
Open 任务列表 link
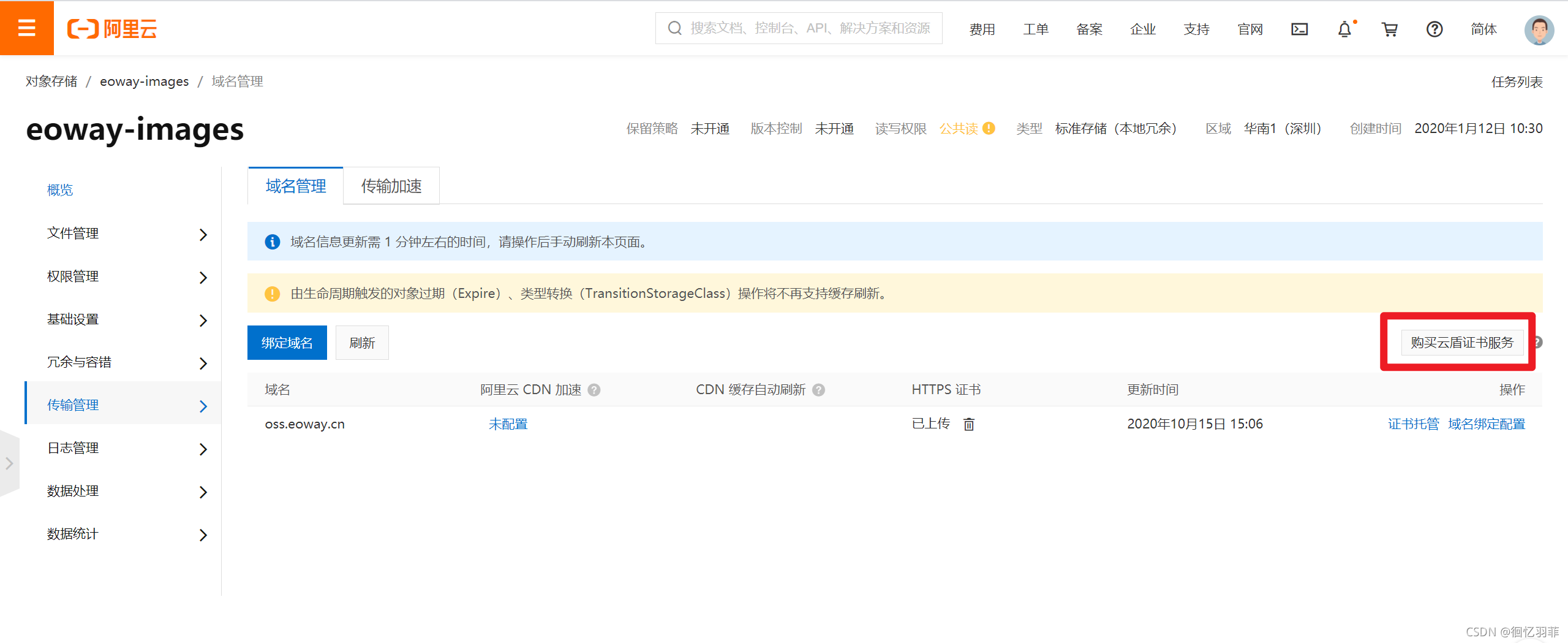click(x=1517, y=82)
